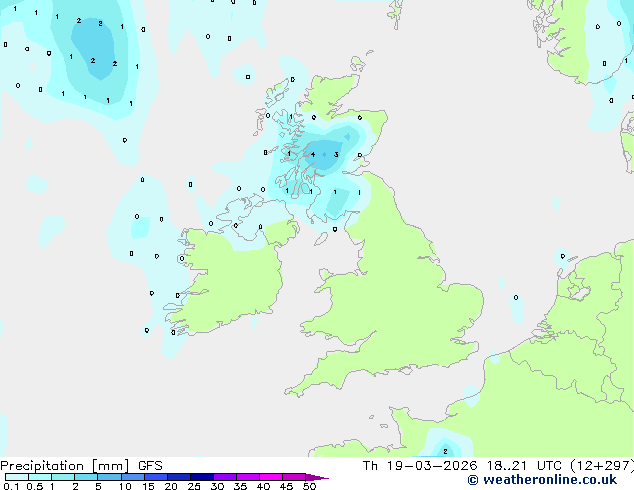Click the 30–35 mm purple legend swatch
Image resolution: width=634 pixels, height=490 pixels.
225,477
